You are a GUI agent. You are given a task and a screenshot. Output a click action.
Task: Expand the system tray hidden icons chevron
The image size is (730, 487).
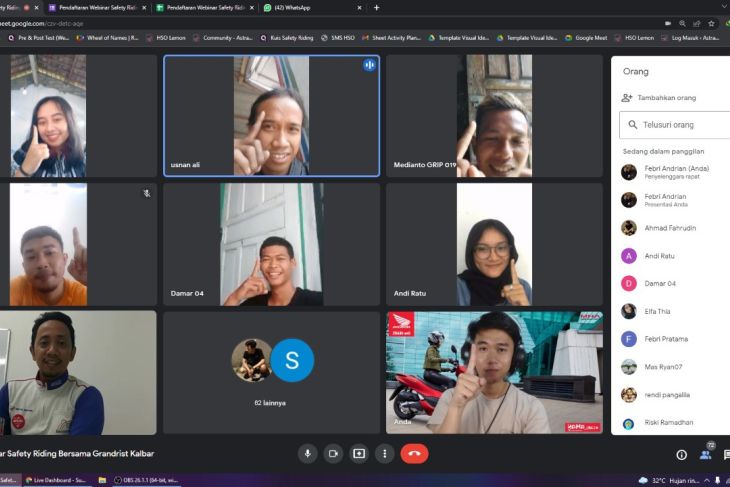[x=707, y=480]
